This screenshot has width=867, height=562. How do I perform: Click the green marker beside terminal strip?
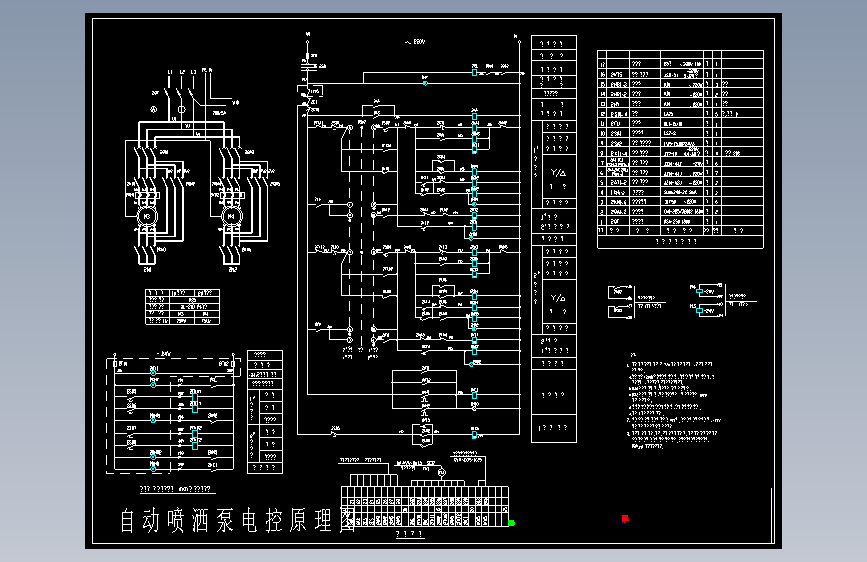point(511,523)
